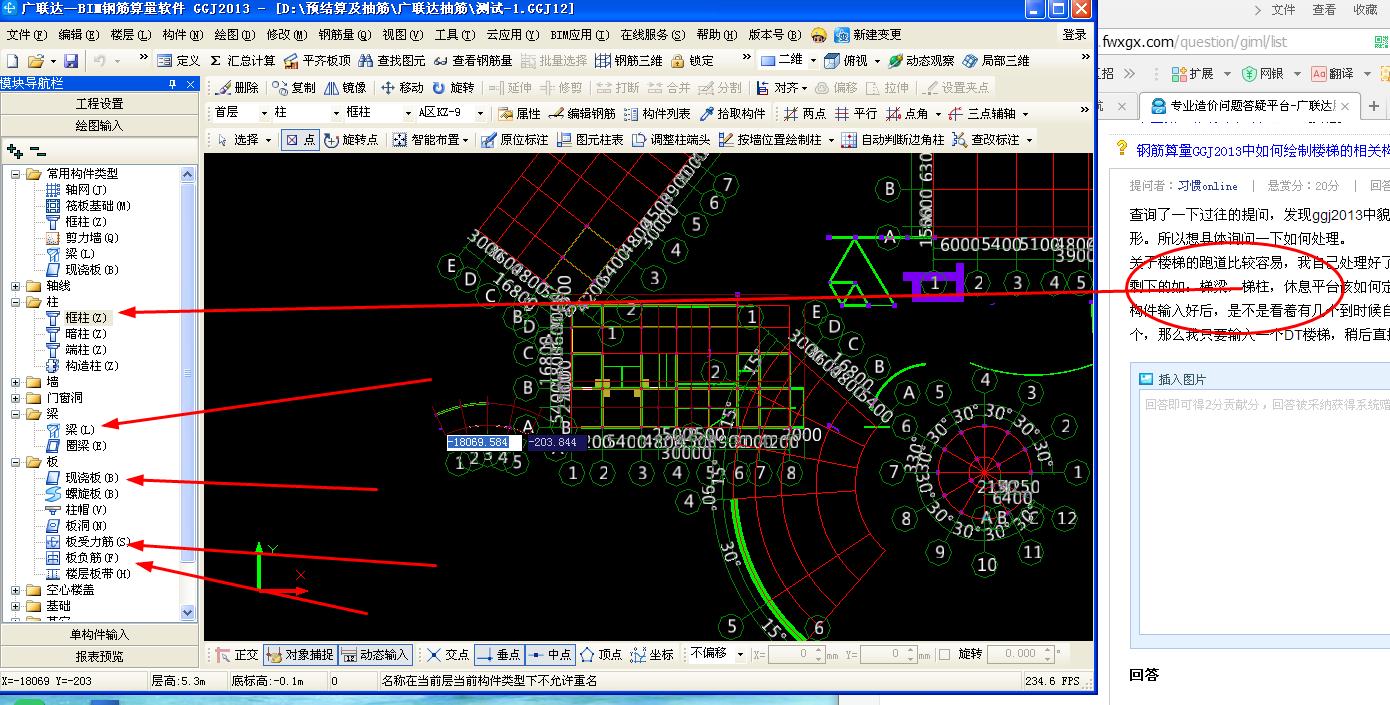Image resolution: width=1390 pixels, height=705 pixels.
Task: Click the 单构件输入 button
Action: pos(100,635)
